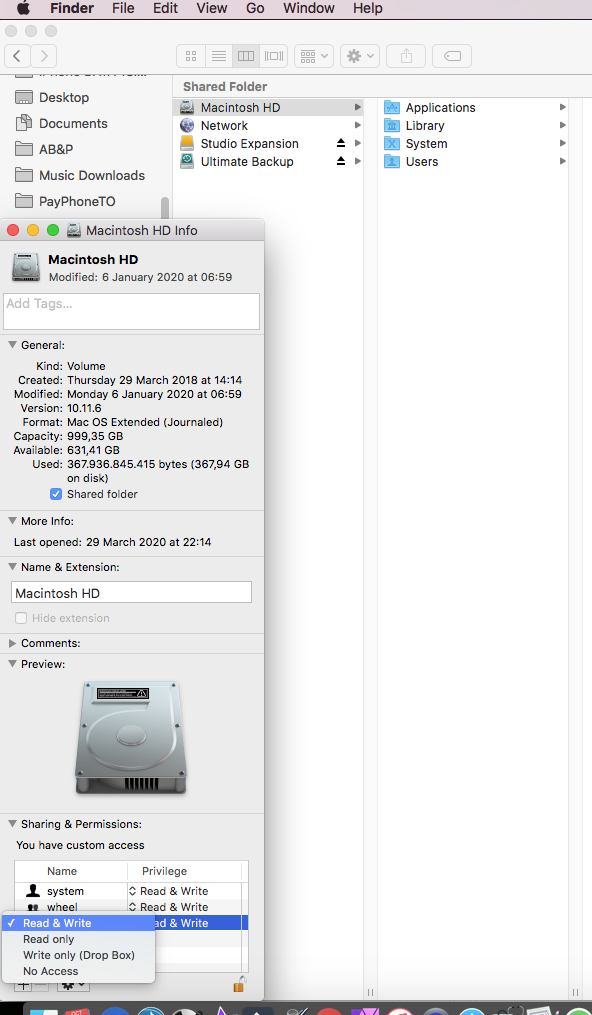Click the Library folder icon
The width and height of the screenshot is (592, 1015).
point(391,126)
